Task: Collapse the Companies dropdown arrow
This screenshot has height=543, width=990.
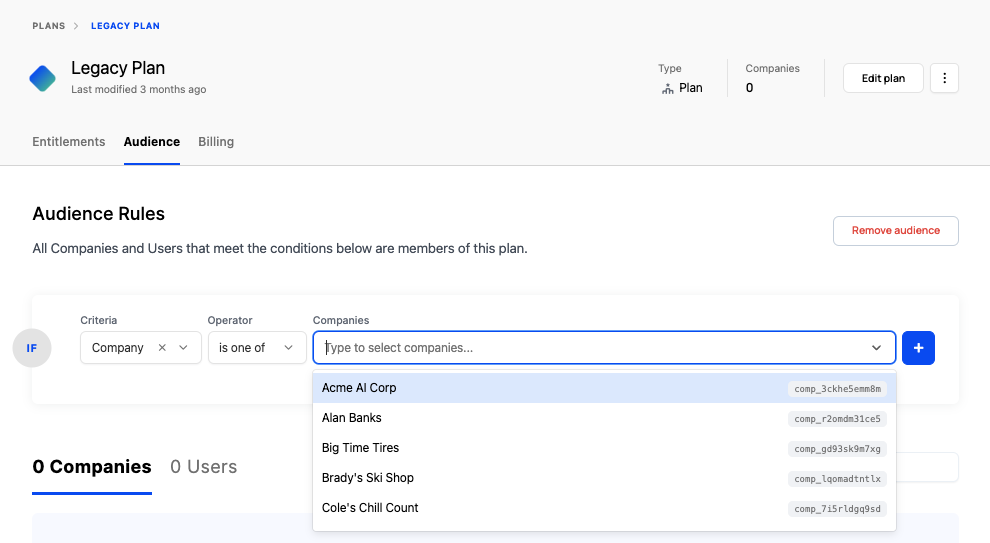Action: [877, 348]
